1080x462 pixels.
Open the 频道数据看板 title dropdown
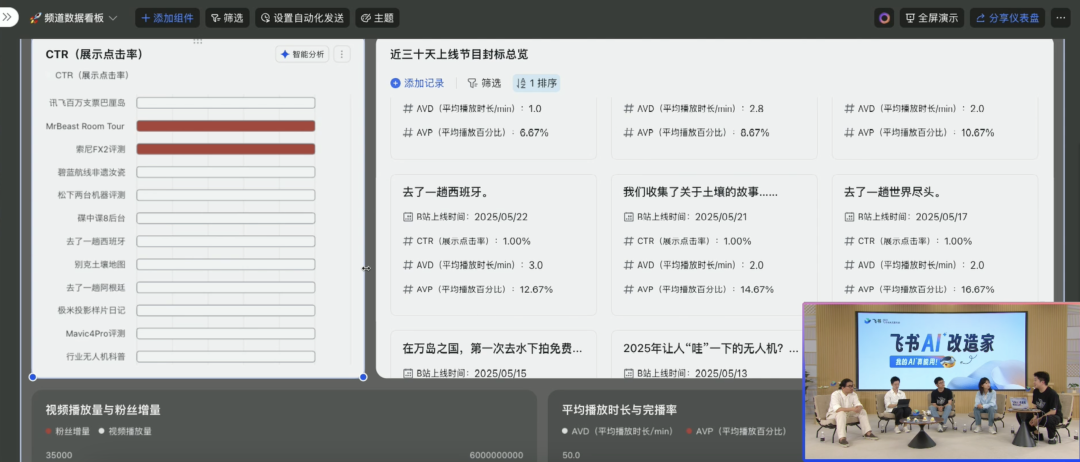(74, 18)
